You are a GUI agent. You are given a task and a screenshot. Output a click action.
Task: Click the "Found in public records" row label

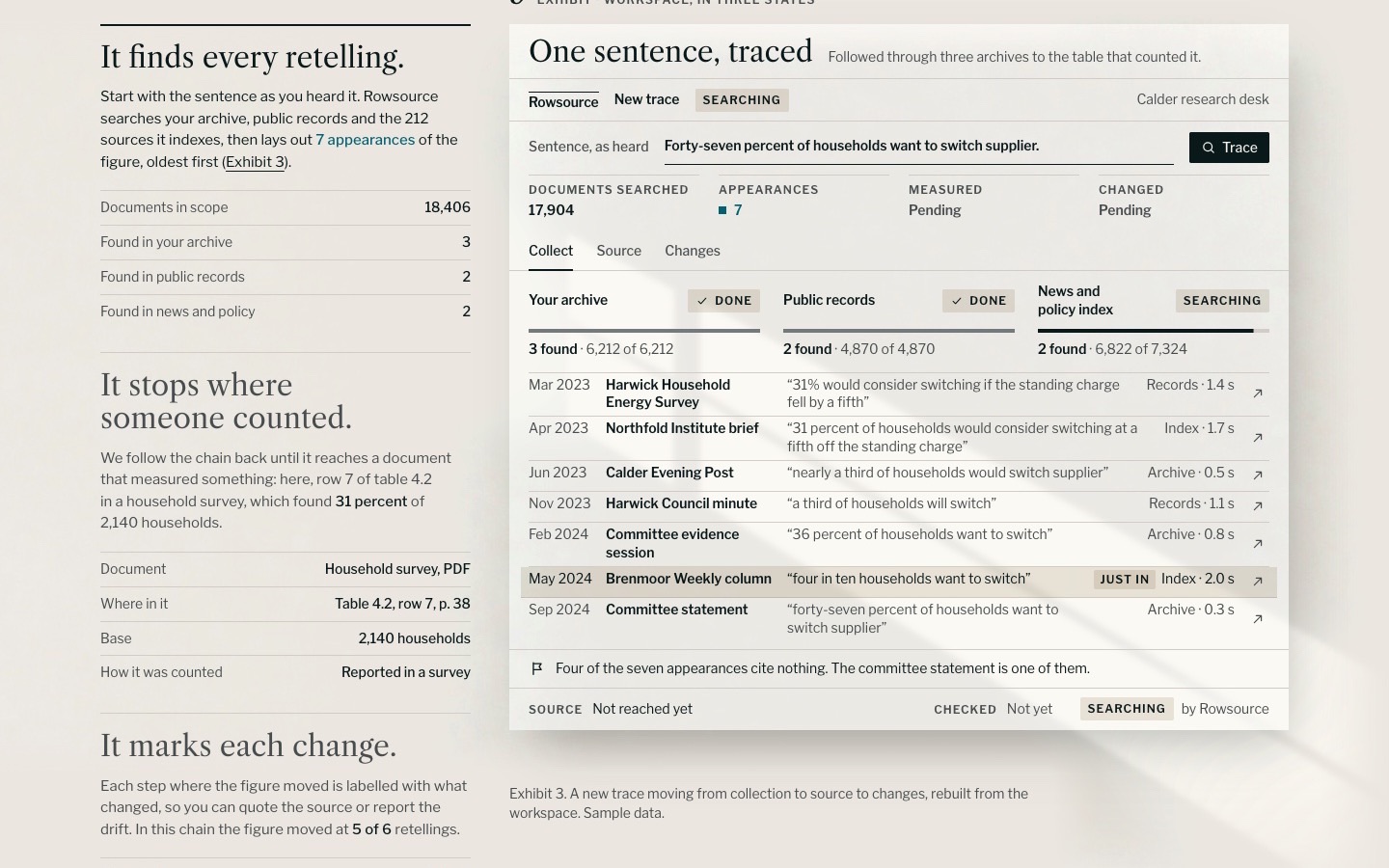pos(173,277)
